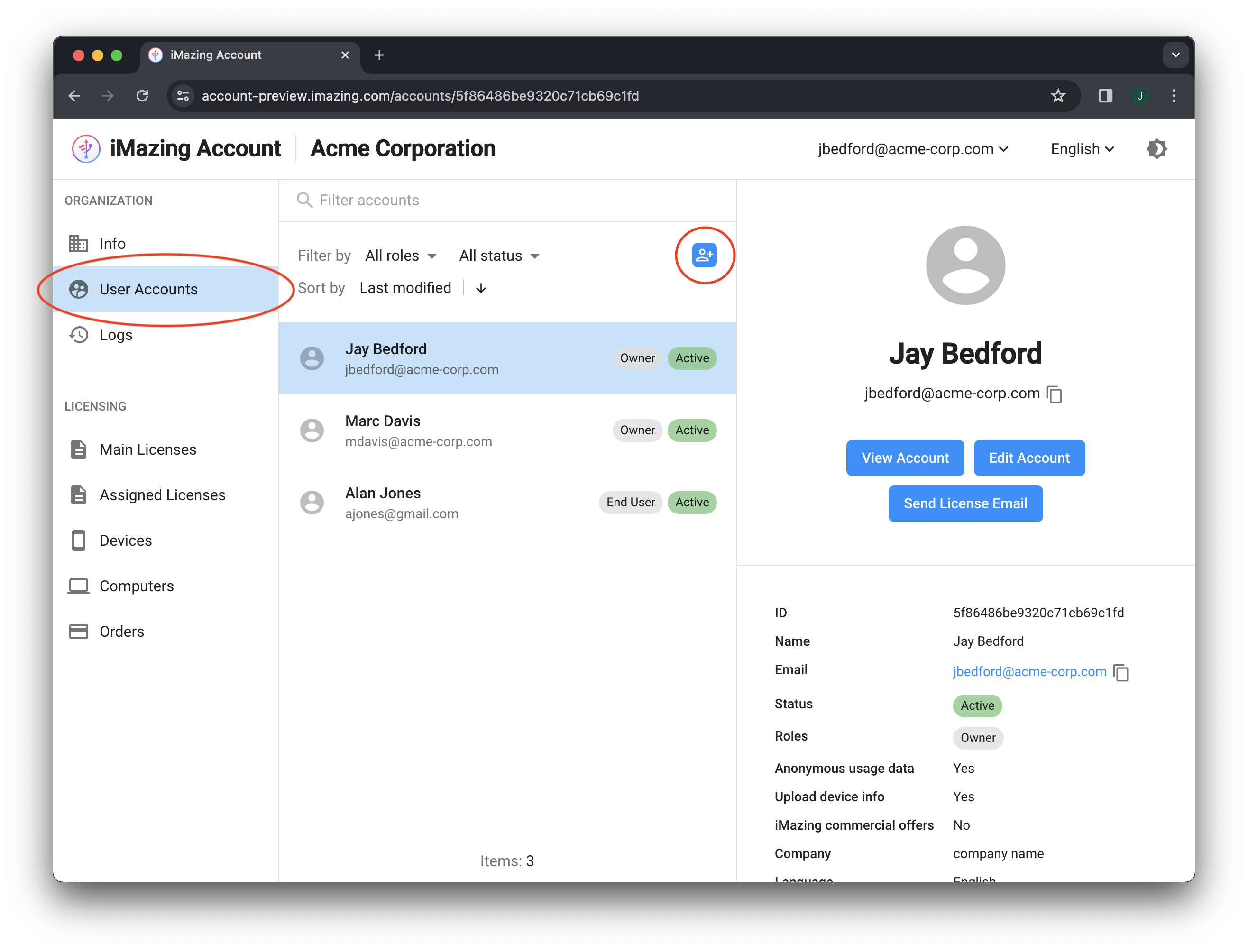Viewport: 1248px width, 952px height.
Task: Click Marc Davis Owner badge
Action: (637, 430)
